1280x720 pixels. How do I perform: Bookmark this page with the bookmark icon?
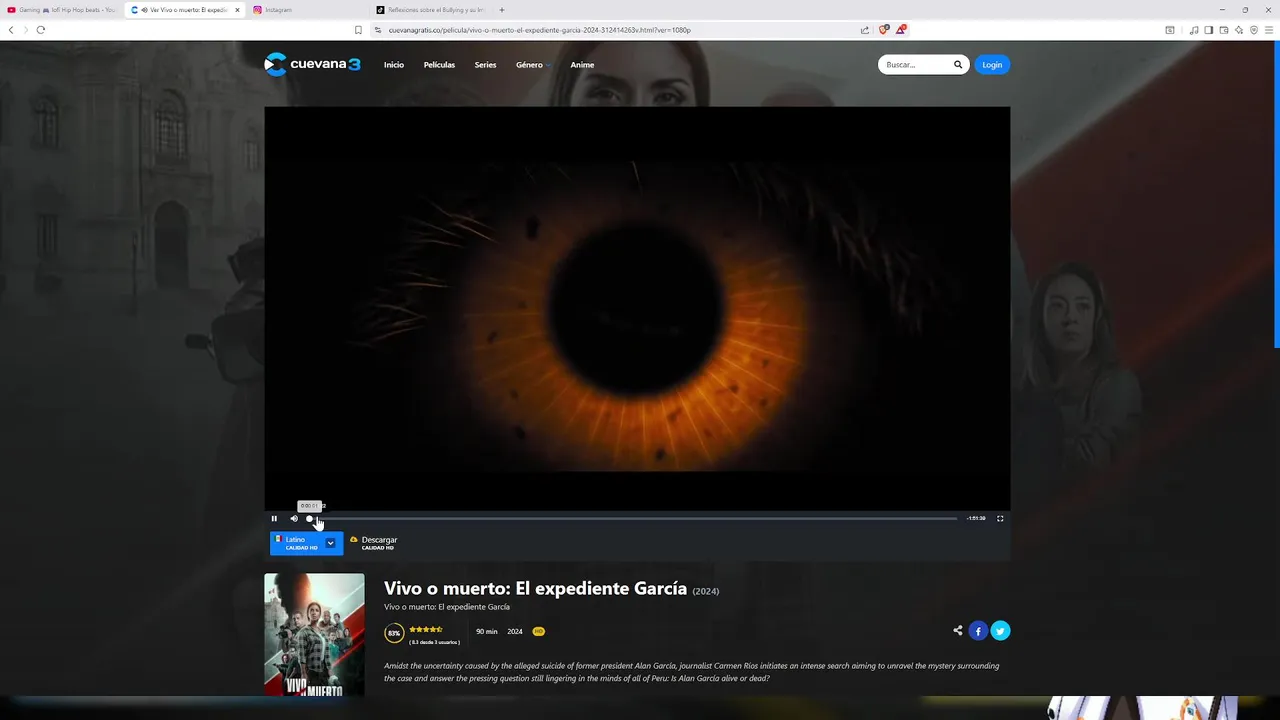tap(358, 30)
